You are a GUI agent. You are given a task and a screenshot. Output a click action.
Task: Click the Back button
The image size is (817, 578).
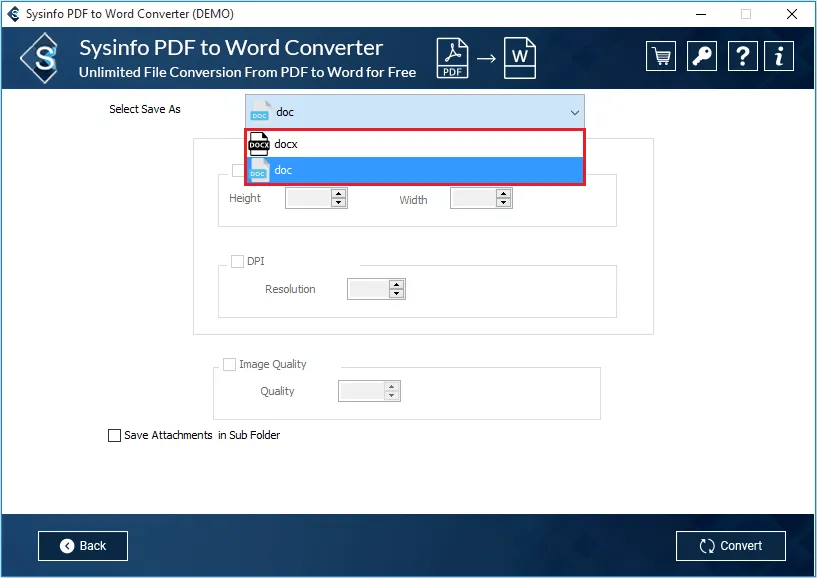(x=83, y=546)
